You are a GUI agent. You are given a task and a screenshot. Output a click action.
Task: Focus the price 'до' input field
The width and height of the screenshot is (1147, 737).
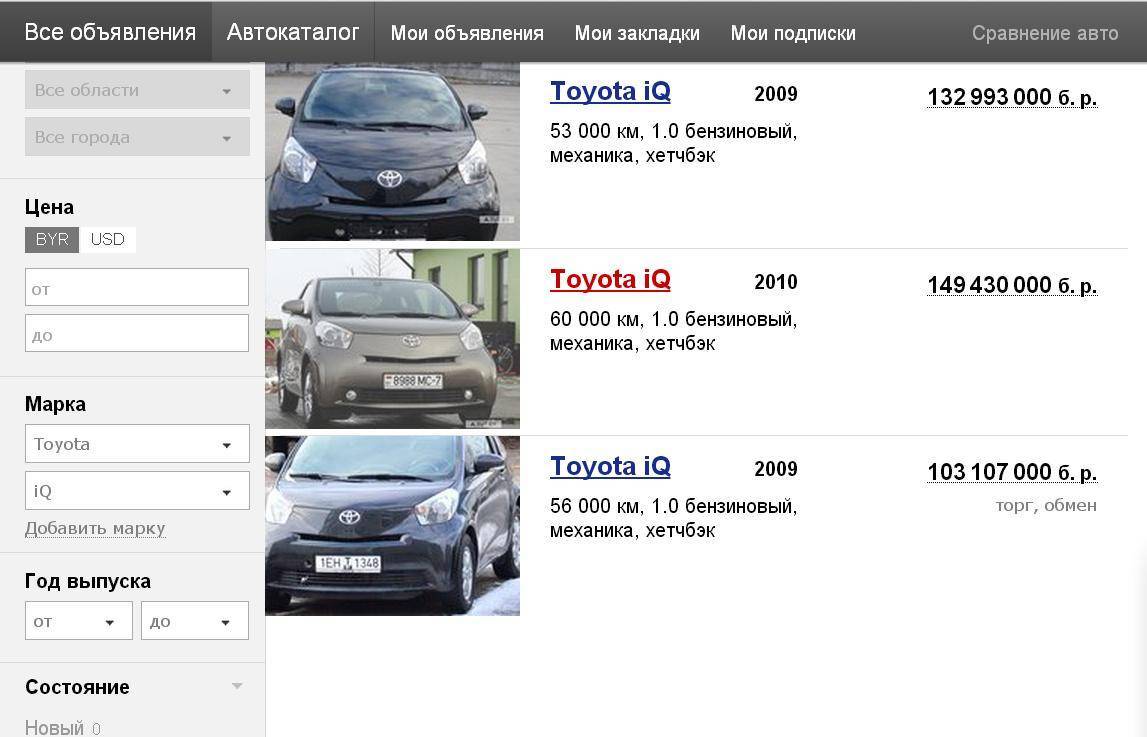pos(137,333)
